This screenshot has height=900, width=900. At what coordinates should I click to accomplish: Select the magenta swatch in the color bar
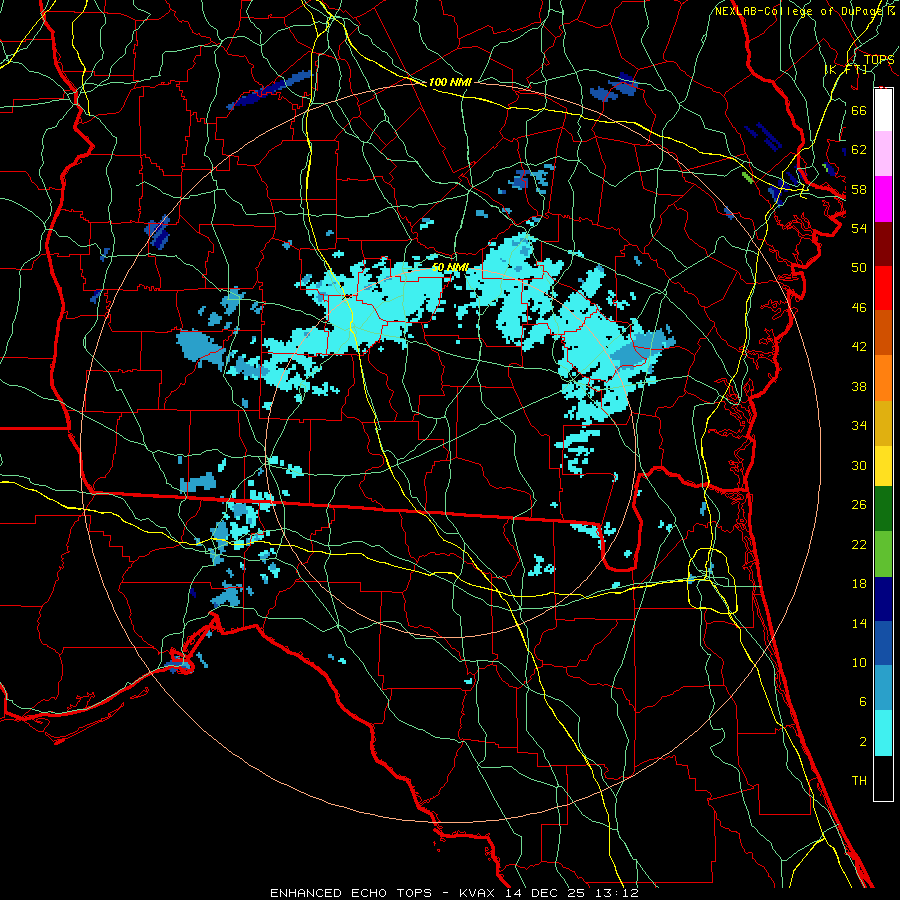pos(883,199)
